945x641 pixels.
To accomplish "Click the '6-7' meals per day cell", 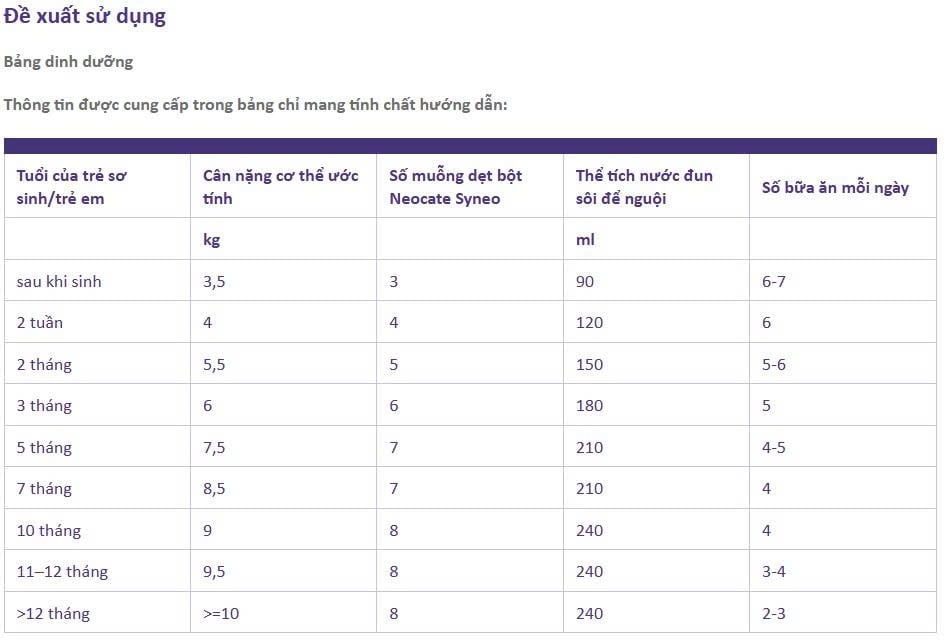I will pyautogui.click(x=773, y=282).
